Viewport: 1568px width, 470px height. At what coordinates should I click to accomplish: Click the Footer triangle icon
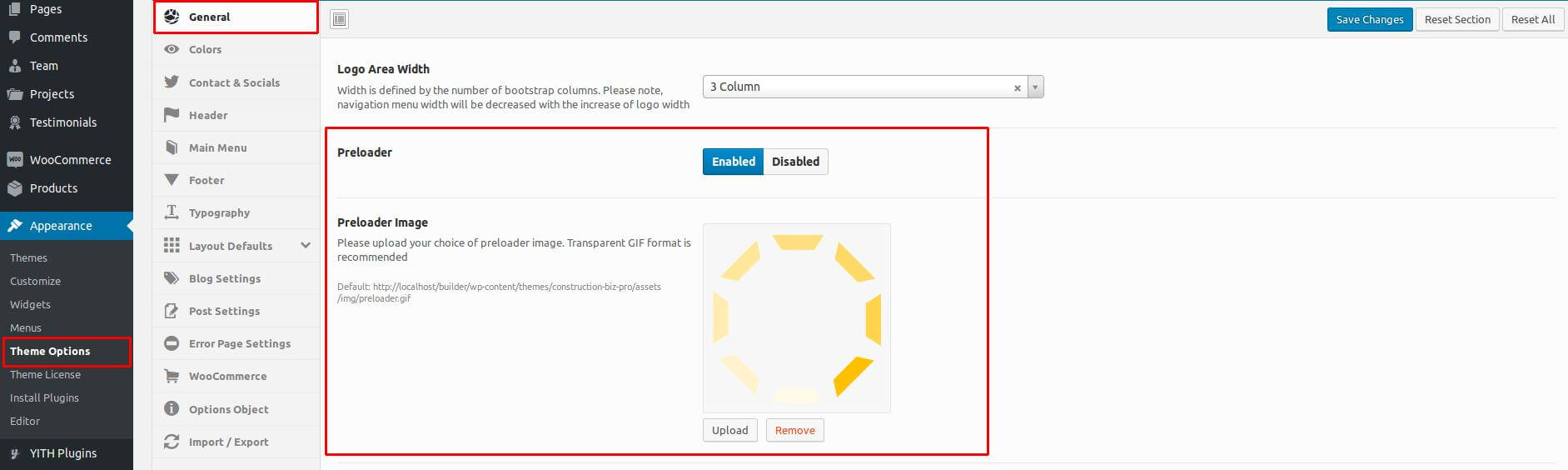click(x=172, y=180)
